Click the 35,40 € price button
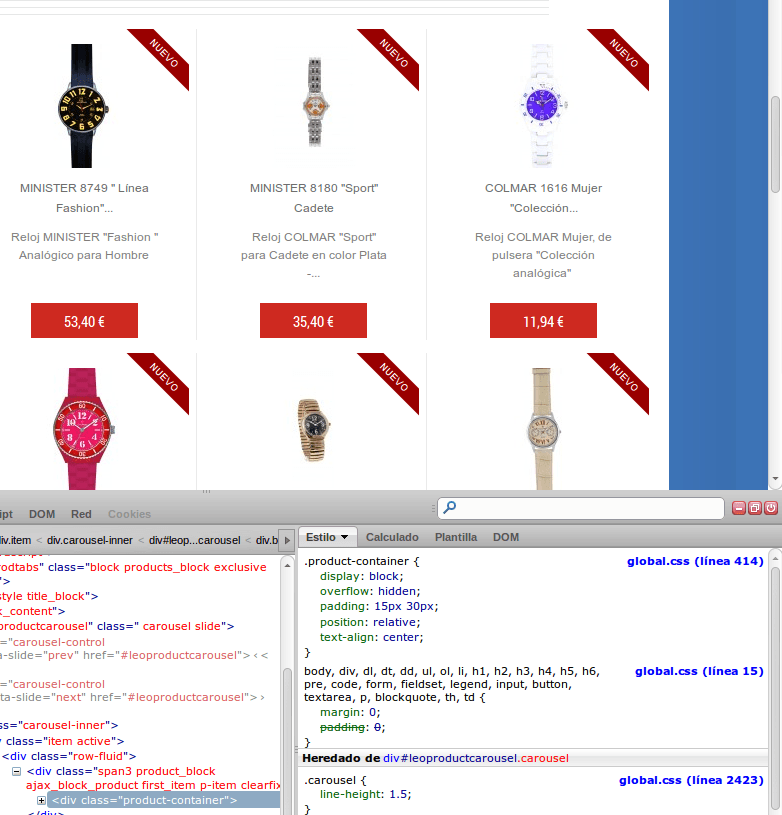The width and height of the screenshot is (782, 815). tap(313, 321)
